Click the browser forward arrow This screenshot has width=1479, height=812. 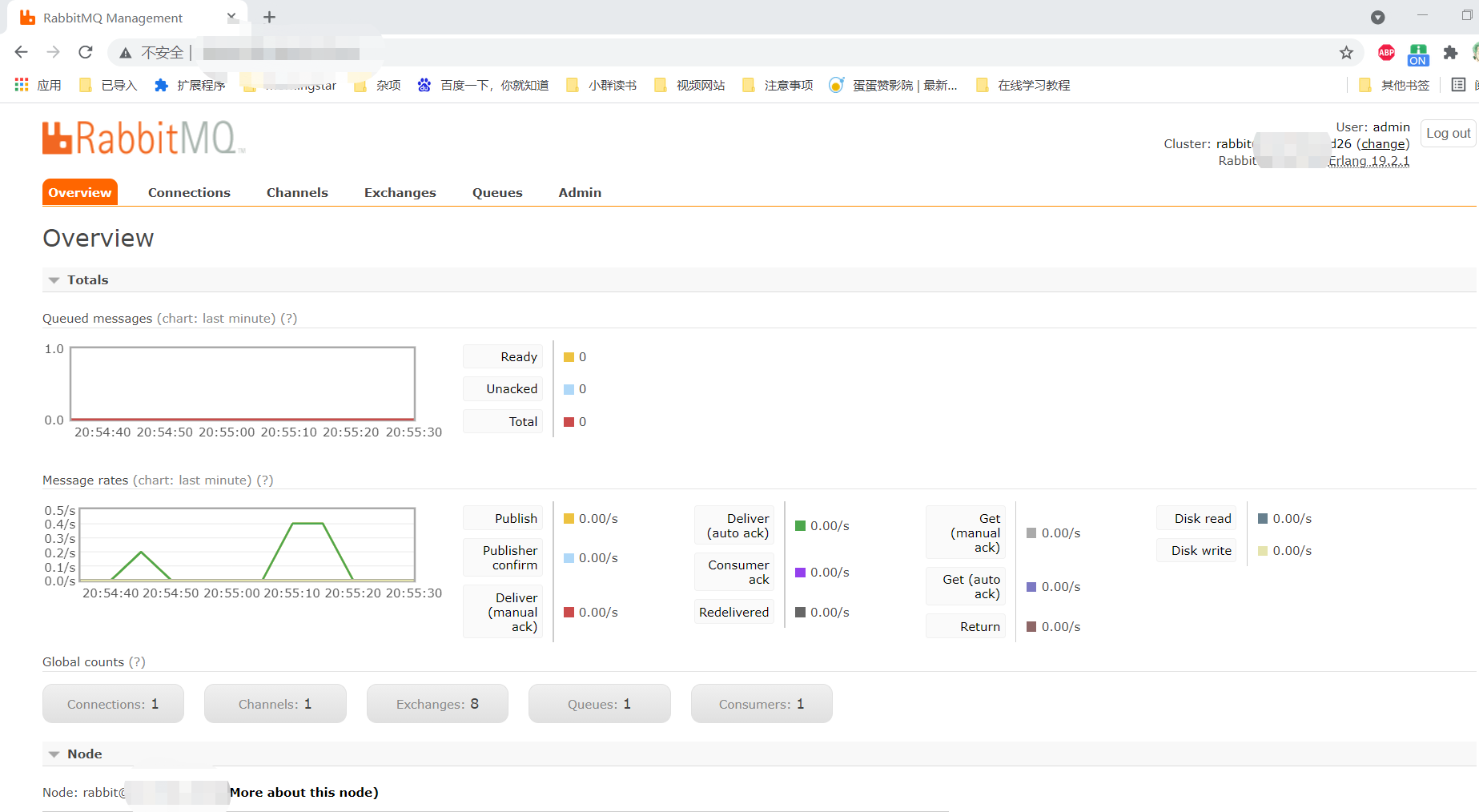(54, 52)
